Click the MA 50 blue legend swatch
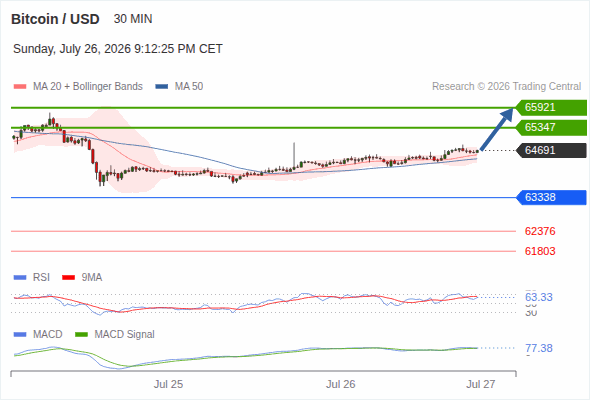This screenshot has width=590, height=400. click(x=162, y=87)
